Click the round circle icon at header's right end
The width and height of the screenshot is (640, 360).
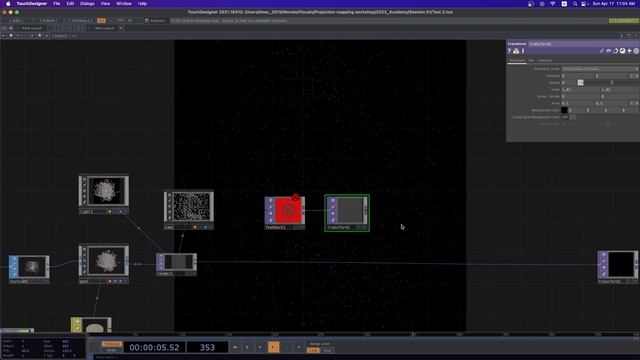point(636,51)
